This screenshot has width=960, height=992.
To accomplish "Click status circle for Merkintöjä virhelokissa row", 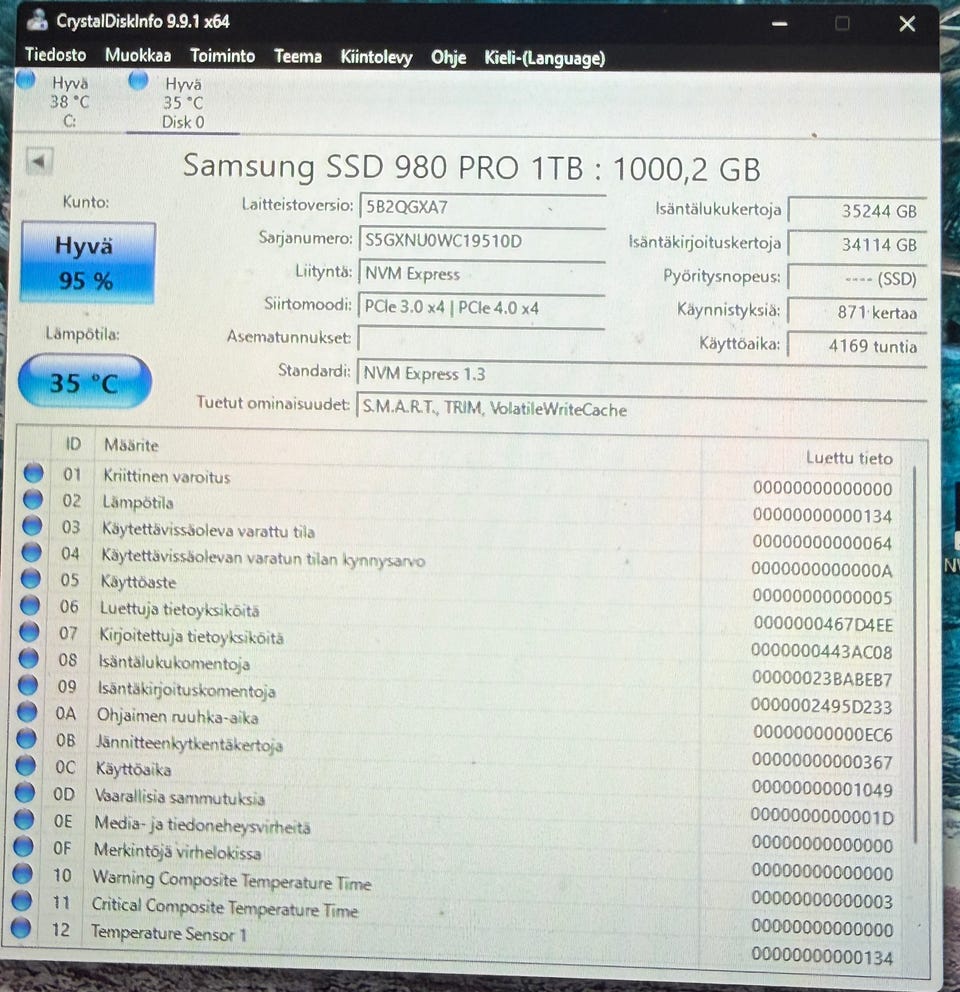I will click(x=24, y=845).
